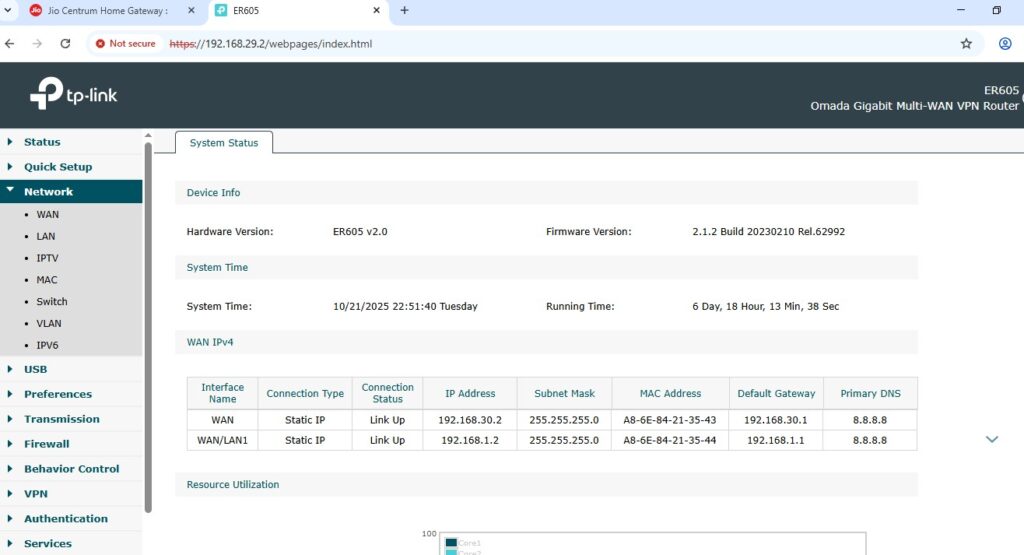Minimize the browser window

pyautogui.click(x=961, y=10)
